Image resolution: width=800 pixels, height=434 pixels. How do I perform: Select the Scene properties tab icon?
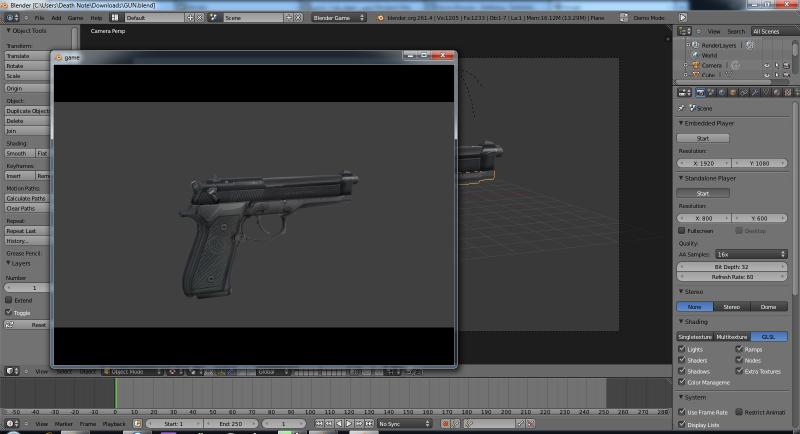(711, 92)
